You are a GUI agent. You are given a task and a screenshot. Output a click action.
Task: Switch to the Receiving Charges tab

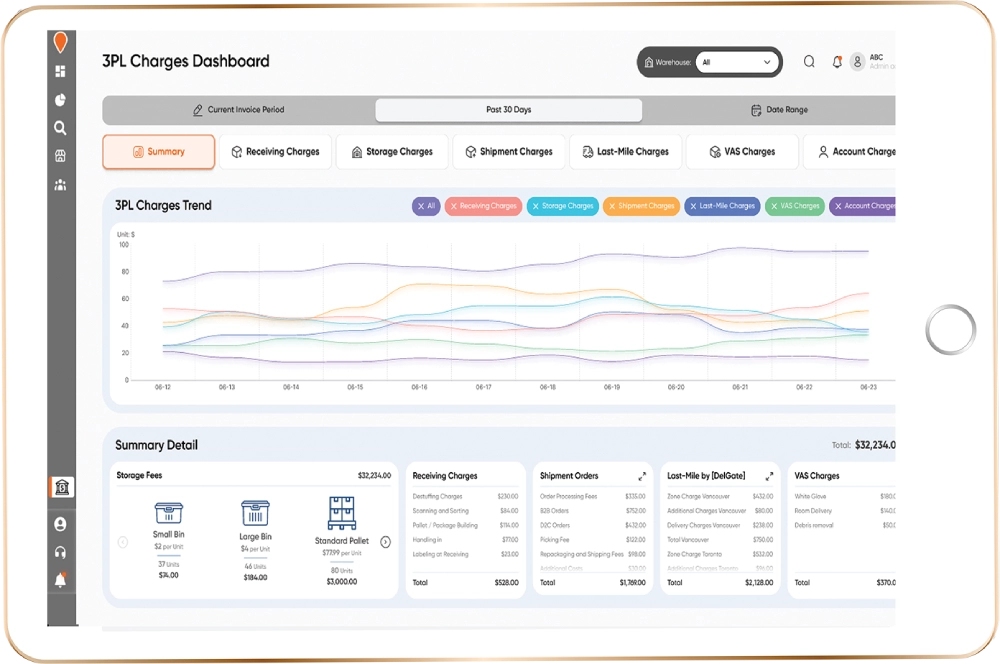coord(275,152)
